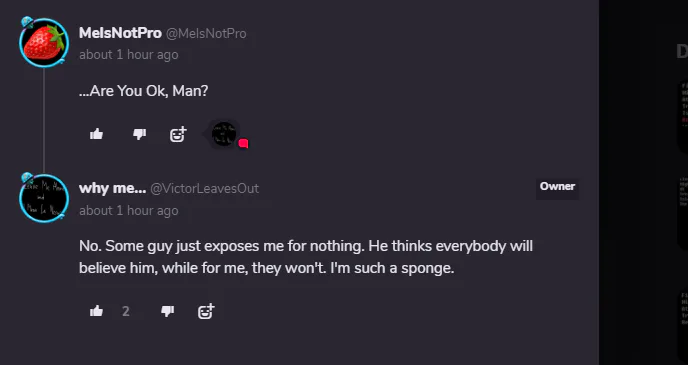
Task: Open the @VictorLeavesOut handle link
Action: point(204,188)
